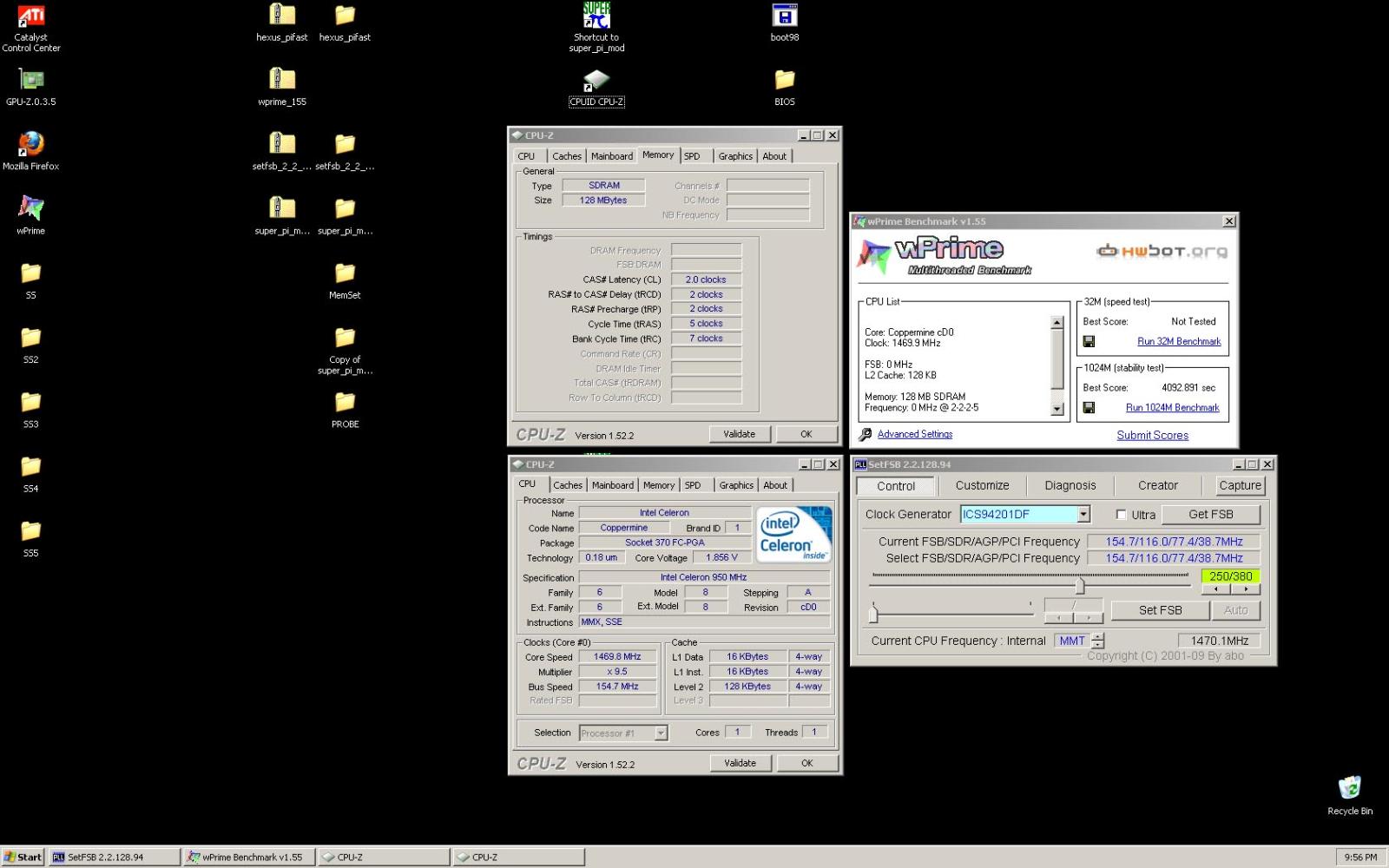Click the Intel Celeron inside logo
This screenshot has width=1389, height=868.
click(x=793, y=534)
